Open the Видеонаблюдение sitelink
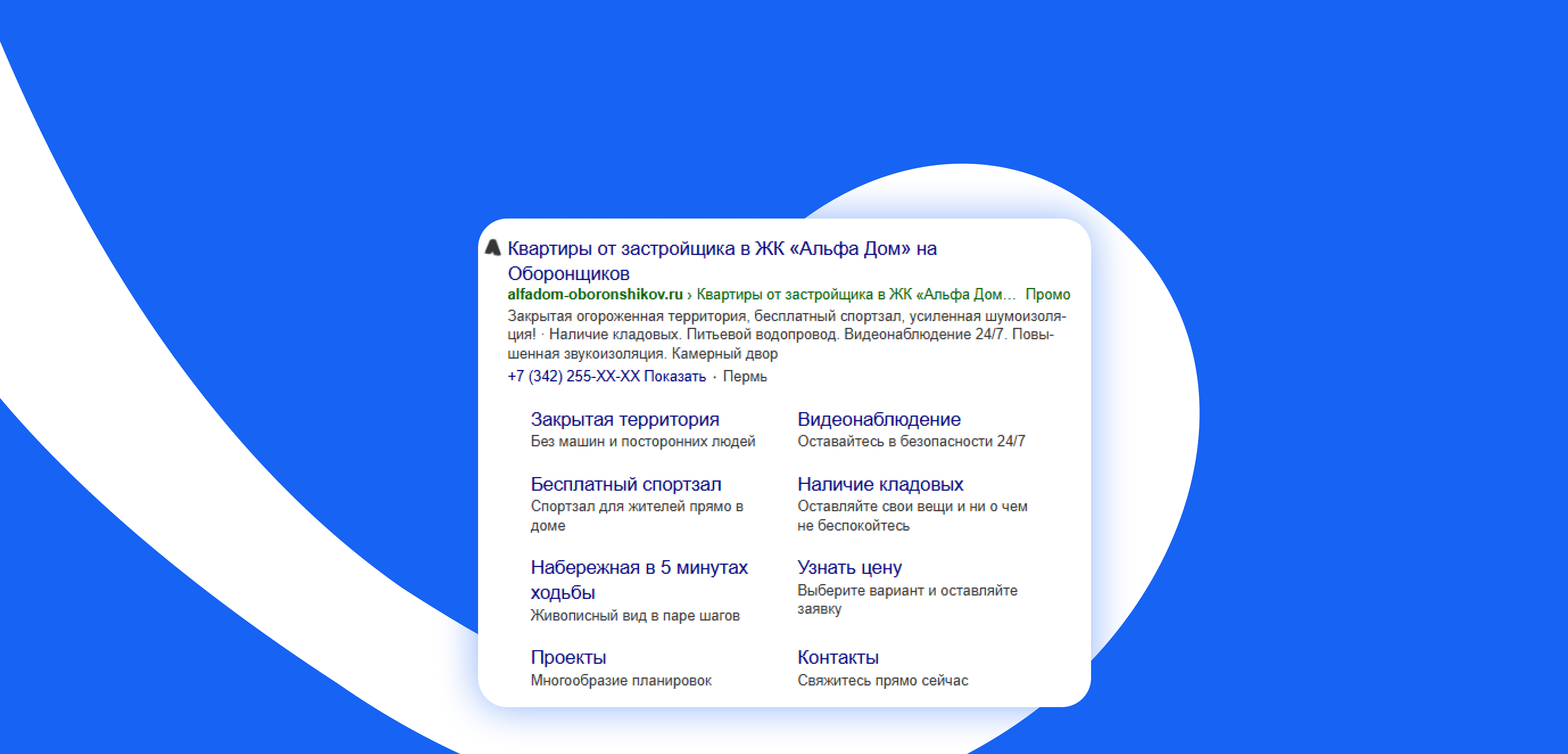This screenshot has width=1568, height=754. point(879,419)
